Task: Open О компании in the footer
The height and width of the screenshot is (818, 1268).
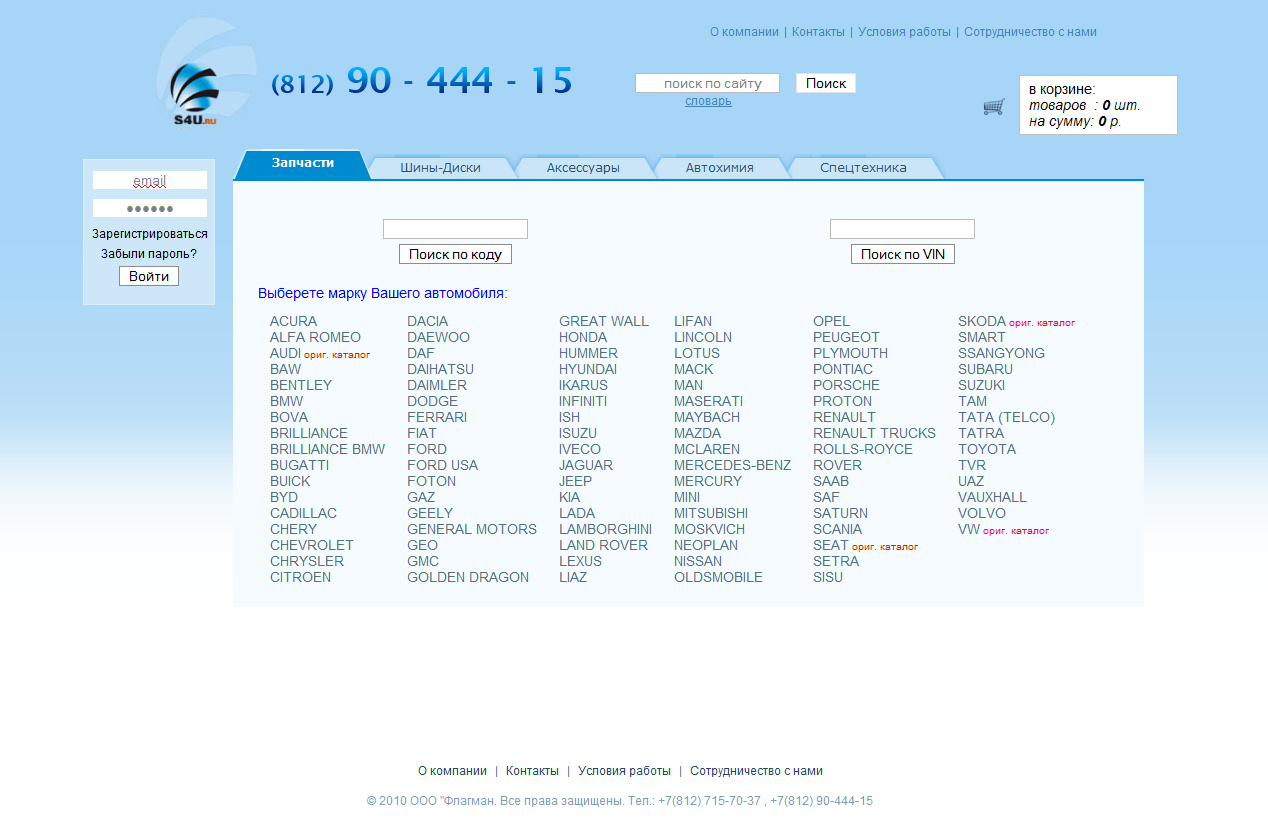Action: [452, 771]
